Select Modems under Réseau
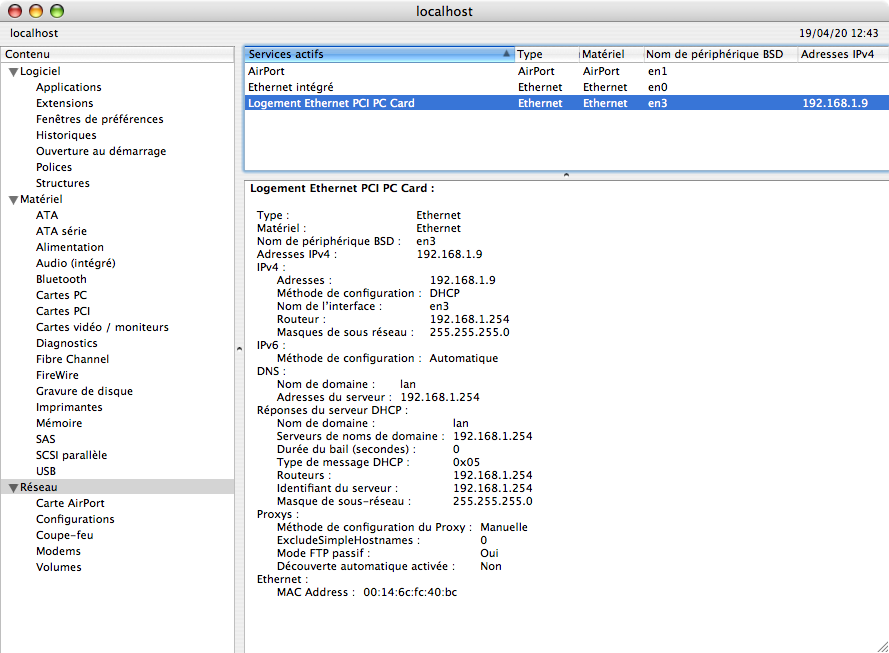This screenshot has height=653, width=889. point(58,552)
